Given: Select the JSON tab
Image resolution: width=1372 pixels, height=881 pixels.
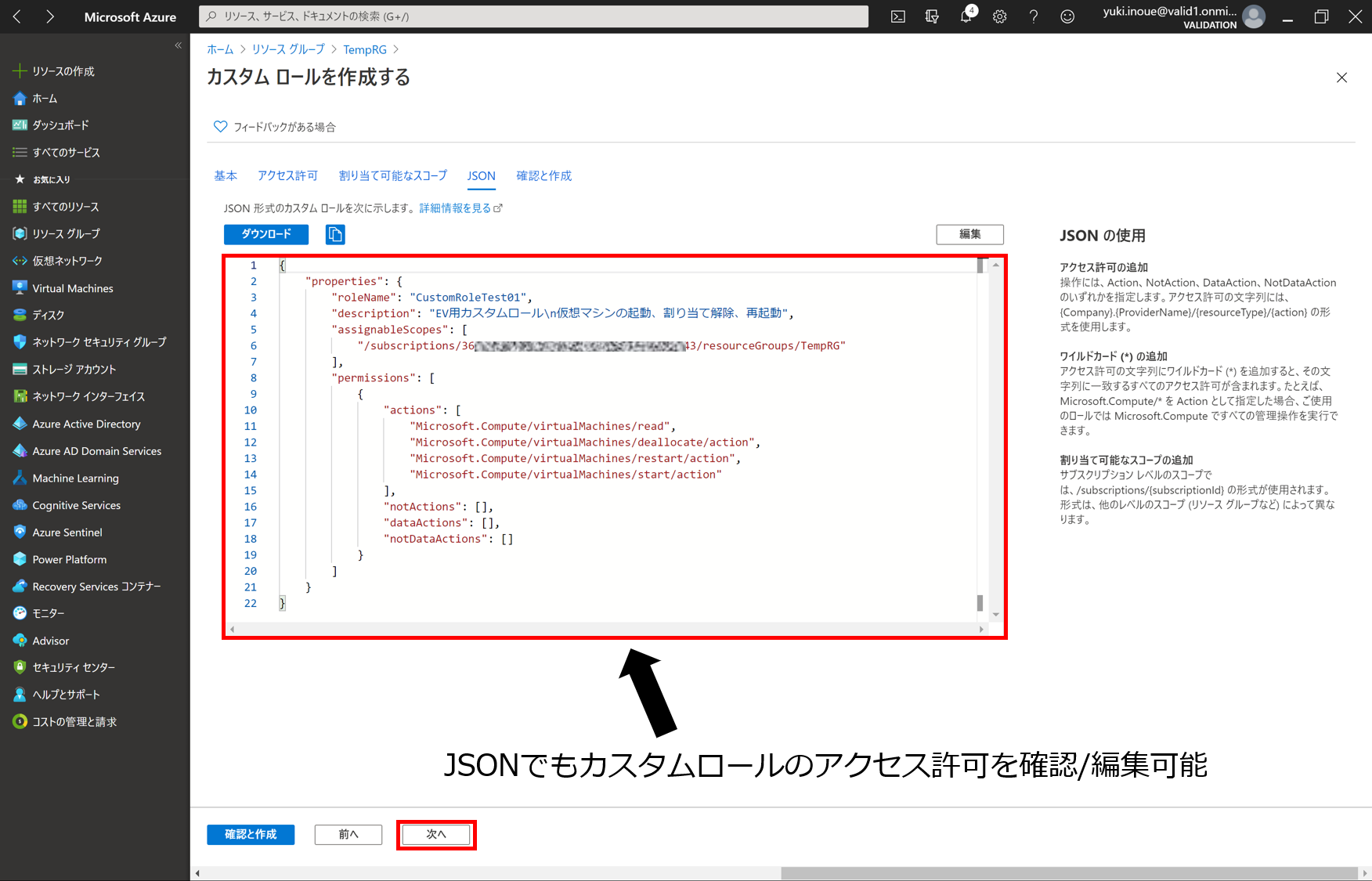Looking at the screenshot, I should (481, 176).
